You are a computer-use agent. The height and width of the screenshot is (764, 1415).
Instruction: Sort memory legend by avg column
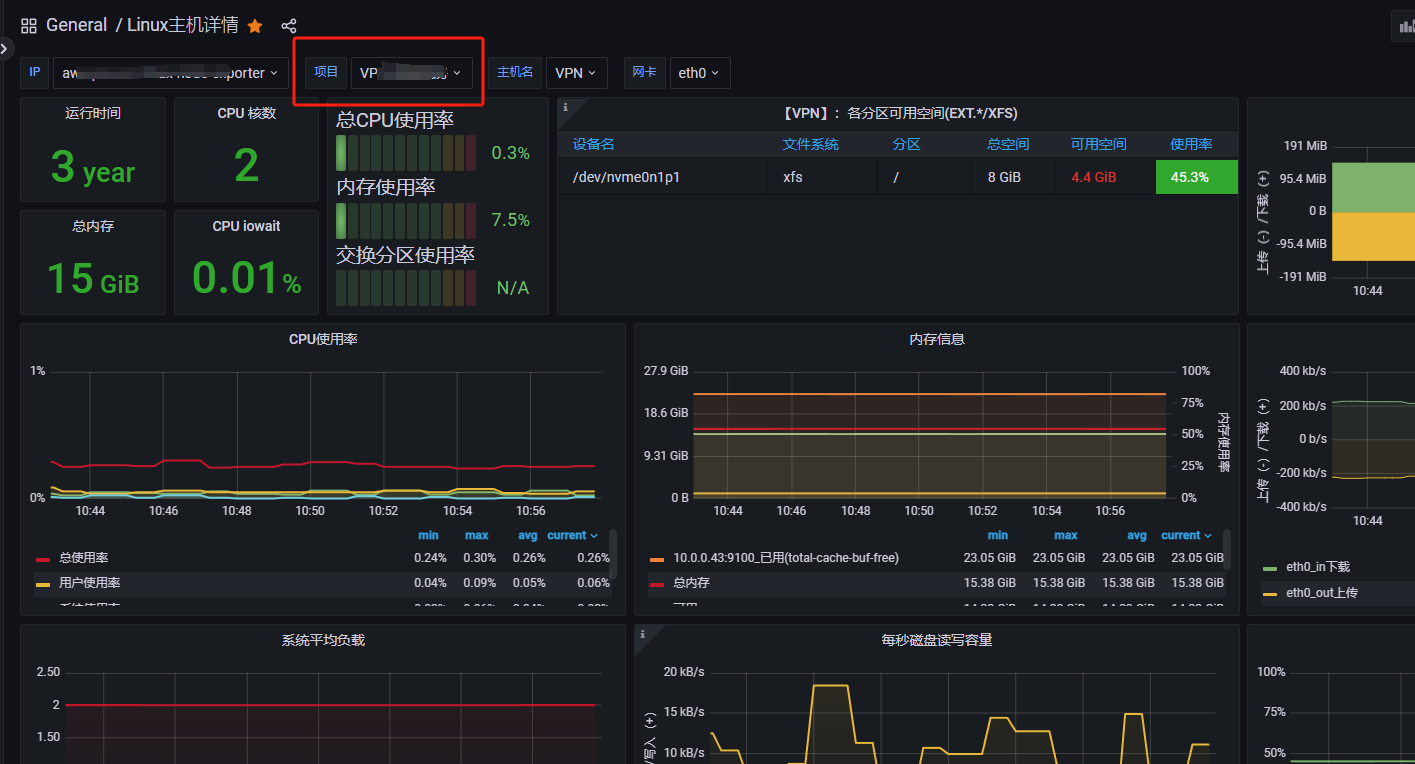point(1137,535)
